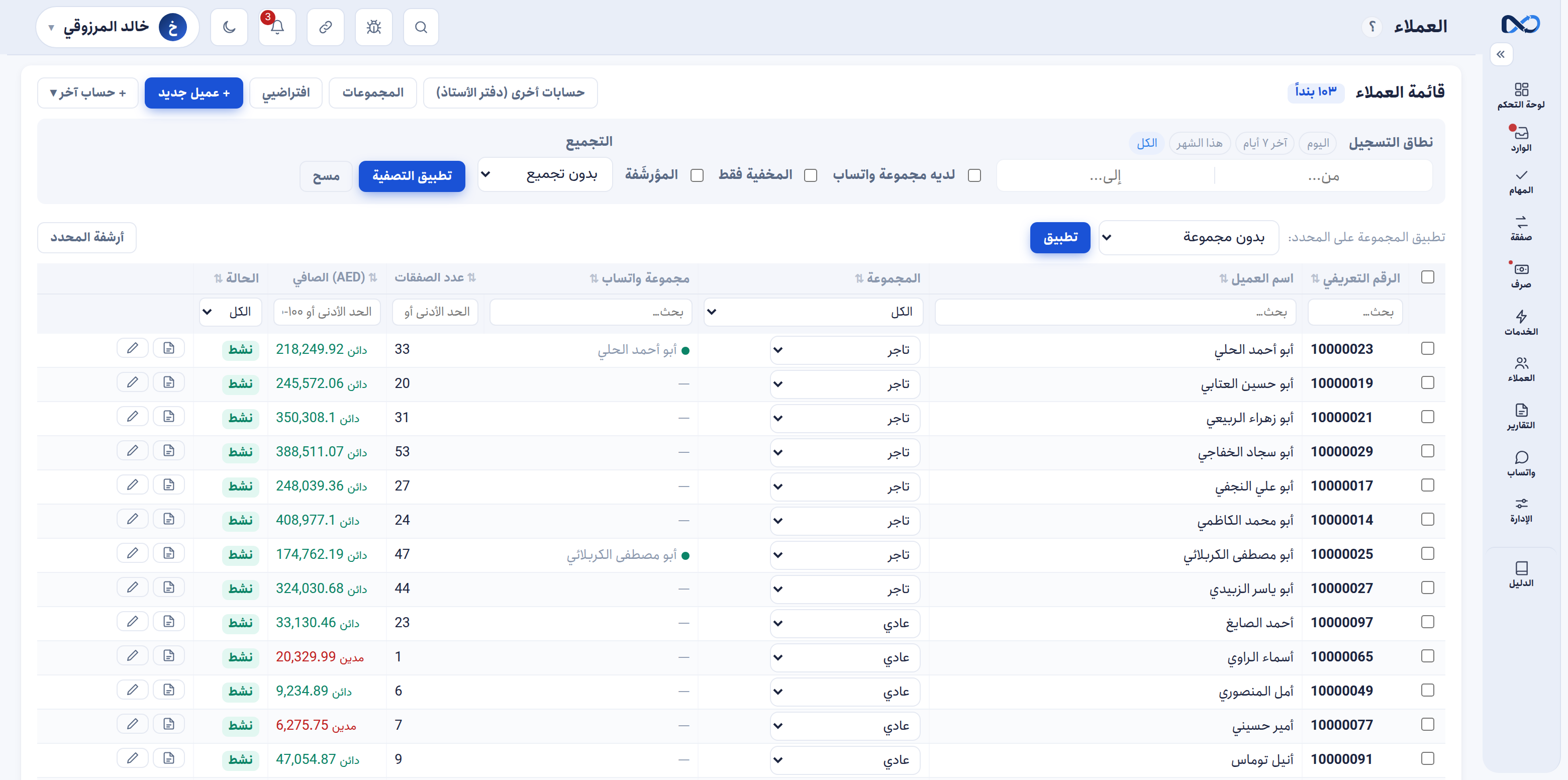Change group dropdown for أحمد الصايغ

point(845,624)
